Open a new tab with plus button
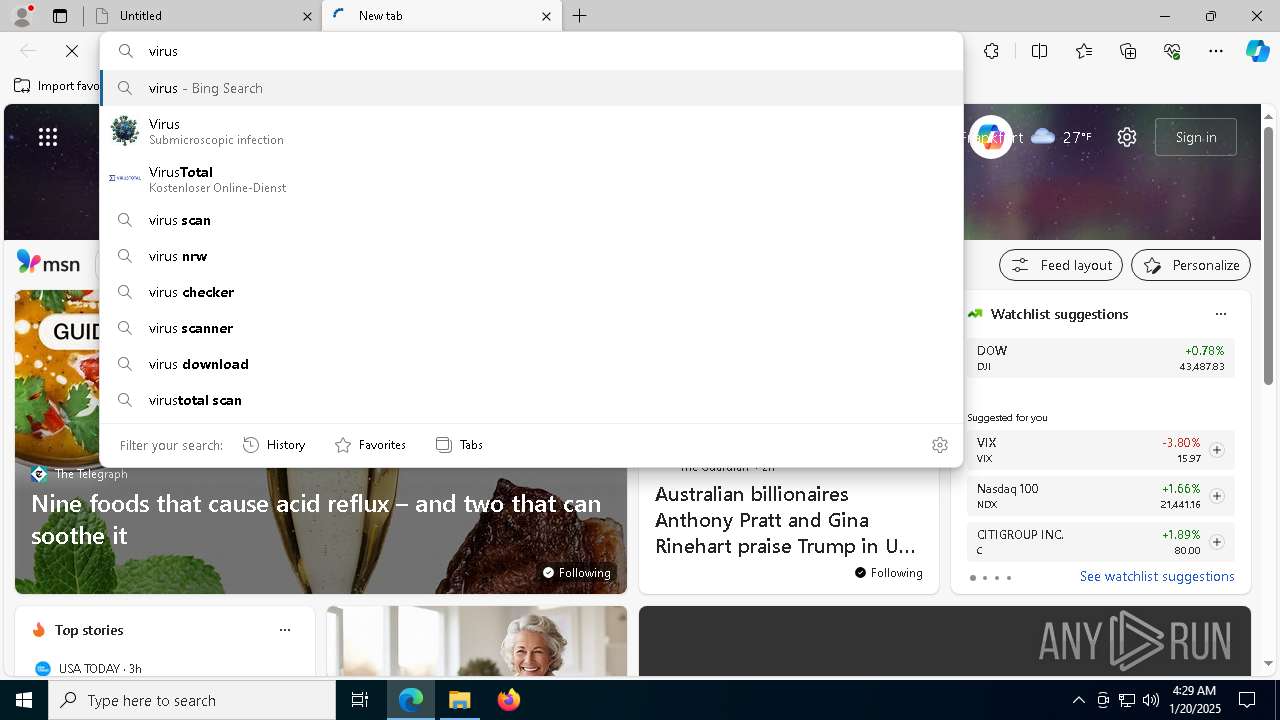 (580, 16)
